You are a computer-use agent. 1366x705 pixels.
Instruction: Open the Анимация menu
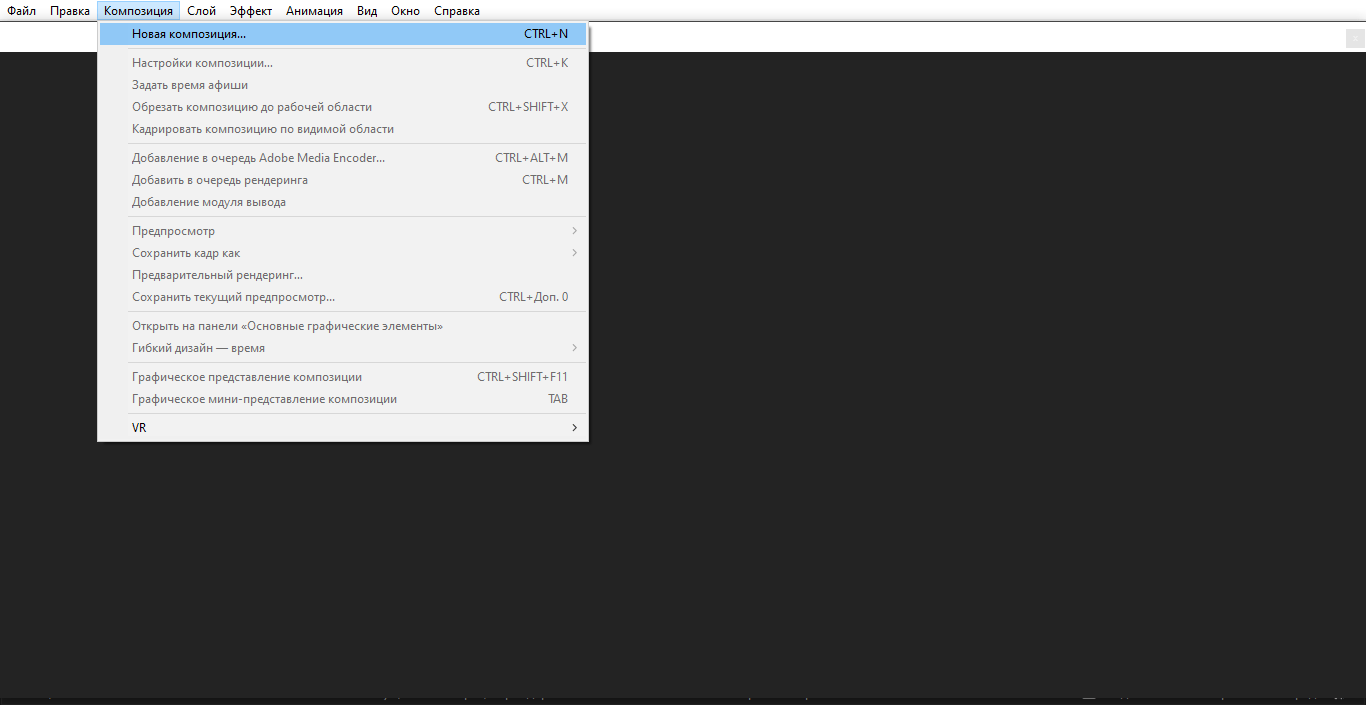pos(314,11)
